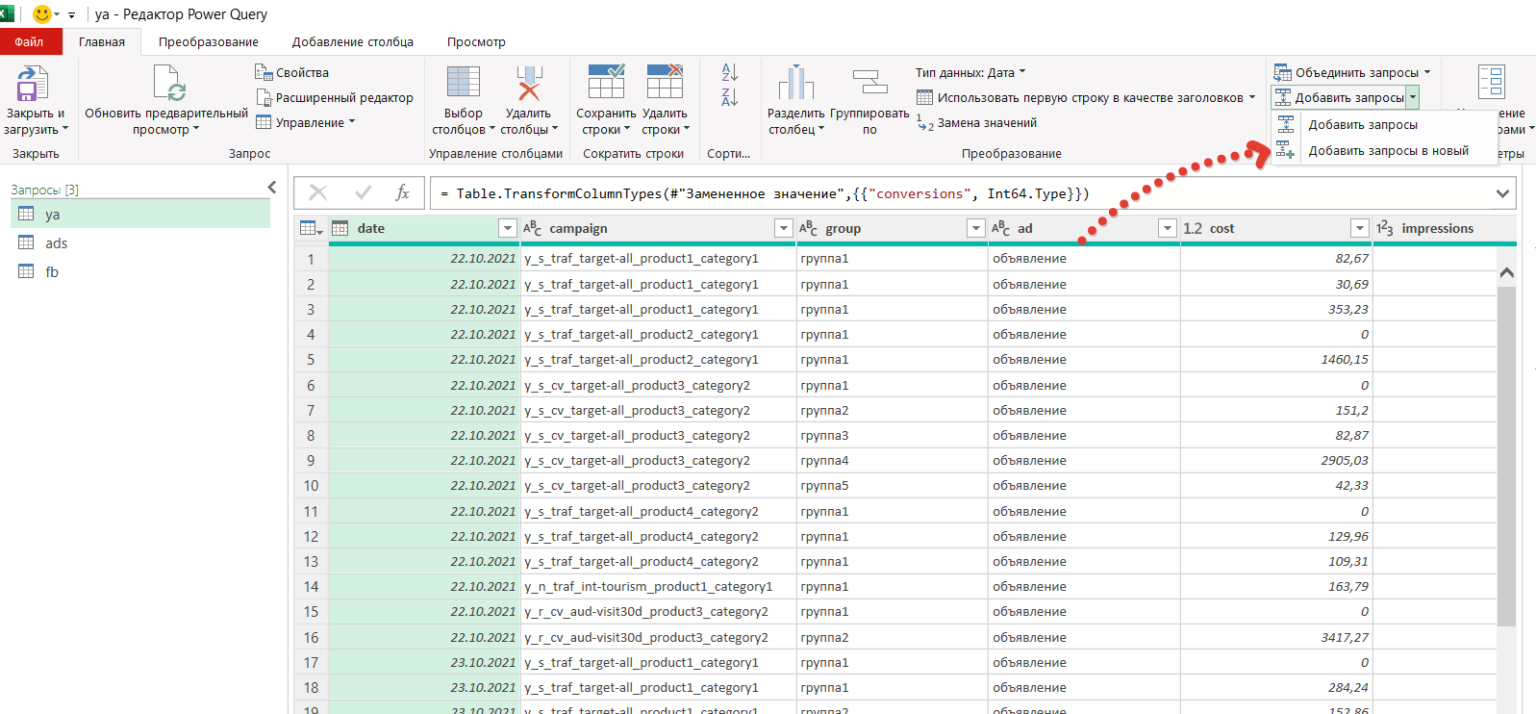This screenshot has height=714, width=1536.
Task: Sort ascending with the A-Z icon
Action: coord(729,73)
